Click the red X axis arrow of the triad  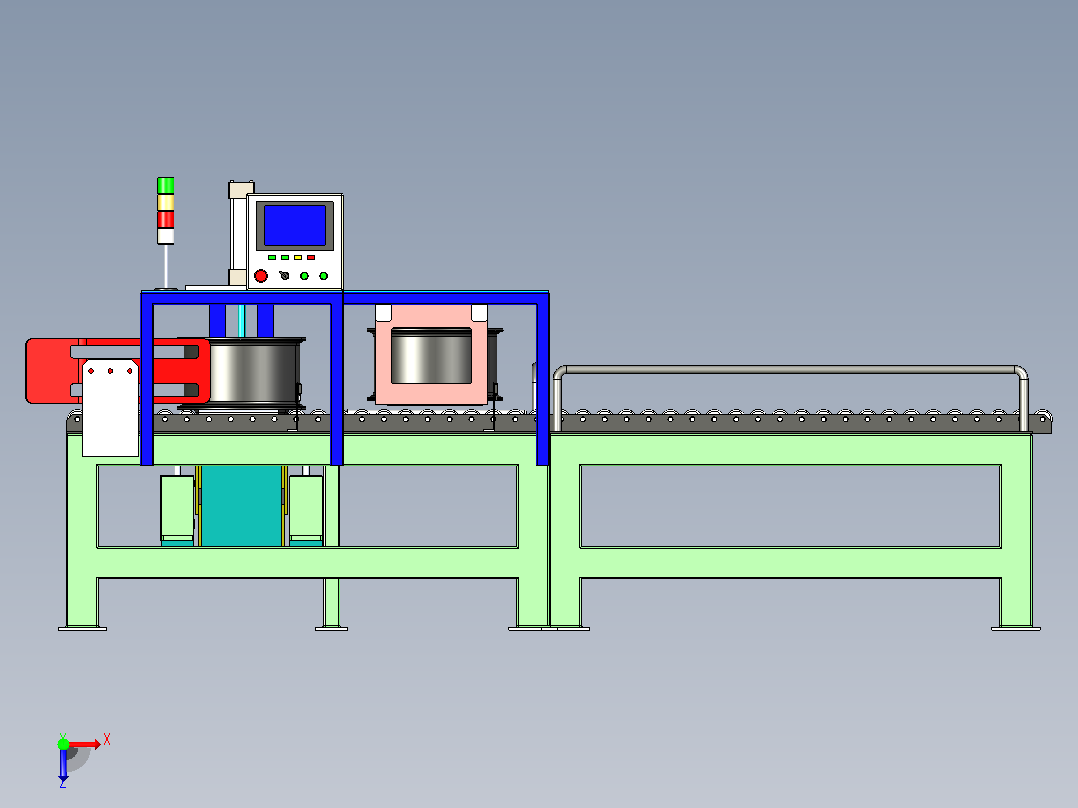coord(86,744)
